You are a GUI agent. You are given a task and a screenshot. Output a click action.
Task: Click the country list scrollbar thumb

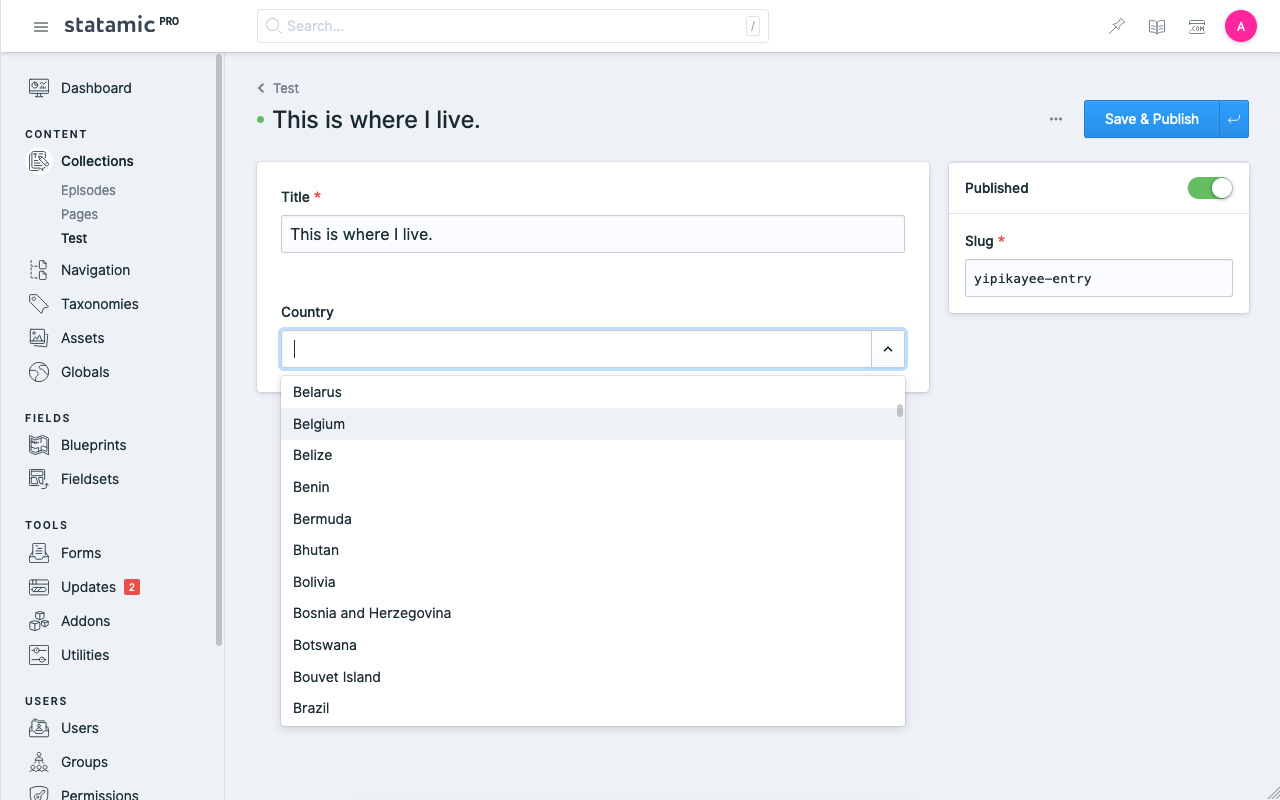click(900, 410)
